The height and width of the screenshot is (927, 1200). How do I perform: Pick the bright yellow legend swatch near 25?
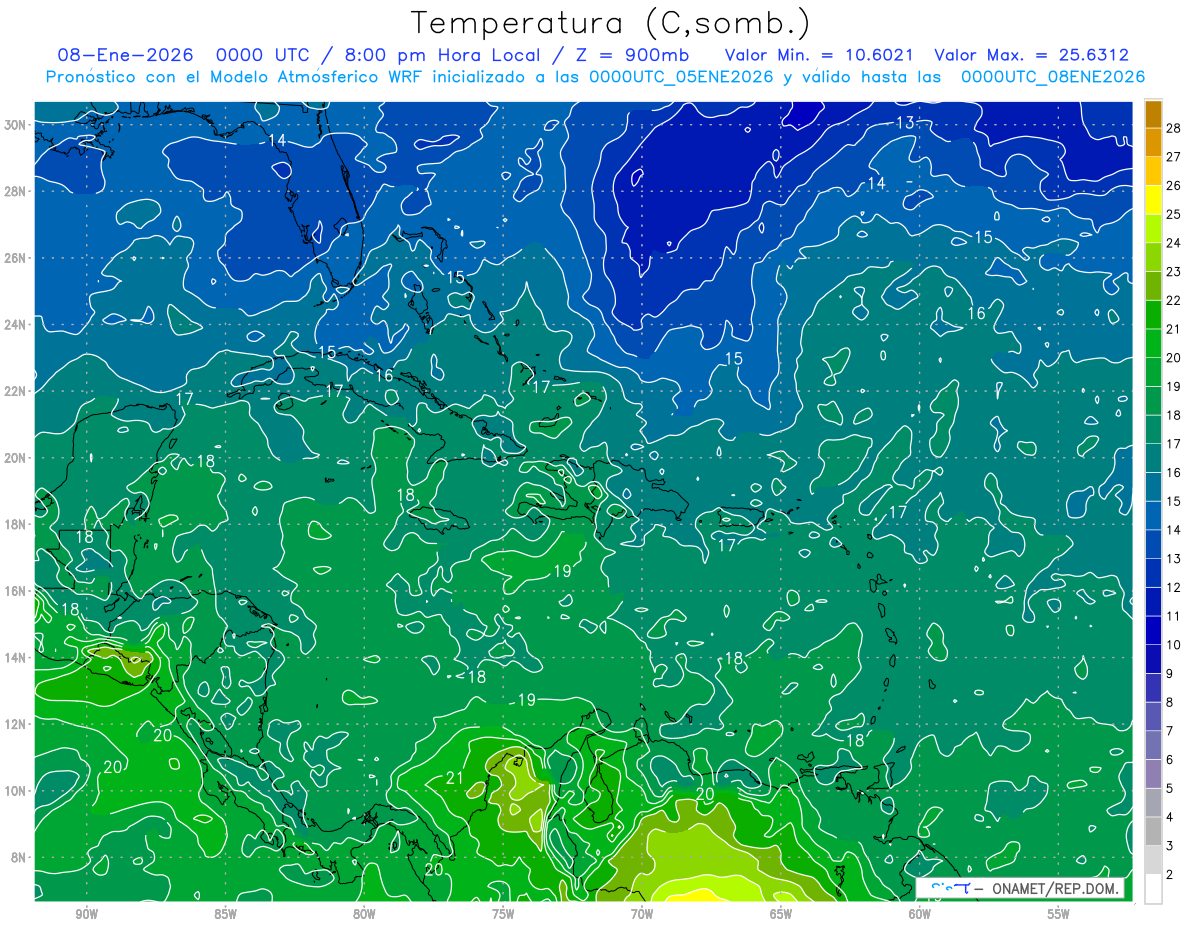[x=1153, y=200]
